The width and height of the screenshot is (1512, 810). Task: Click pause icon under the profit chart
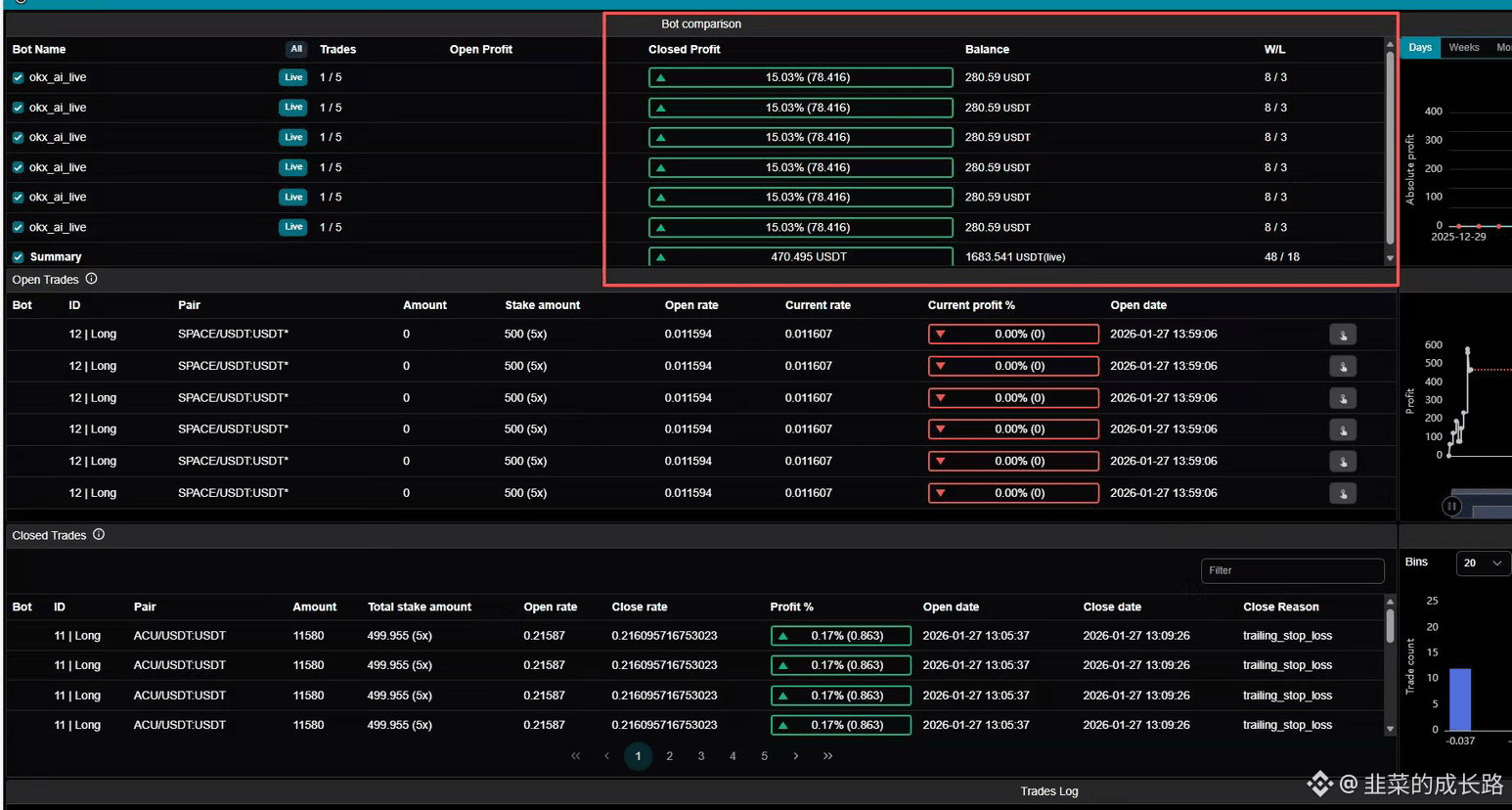pos(1452,506)
